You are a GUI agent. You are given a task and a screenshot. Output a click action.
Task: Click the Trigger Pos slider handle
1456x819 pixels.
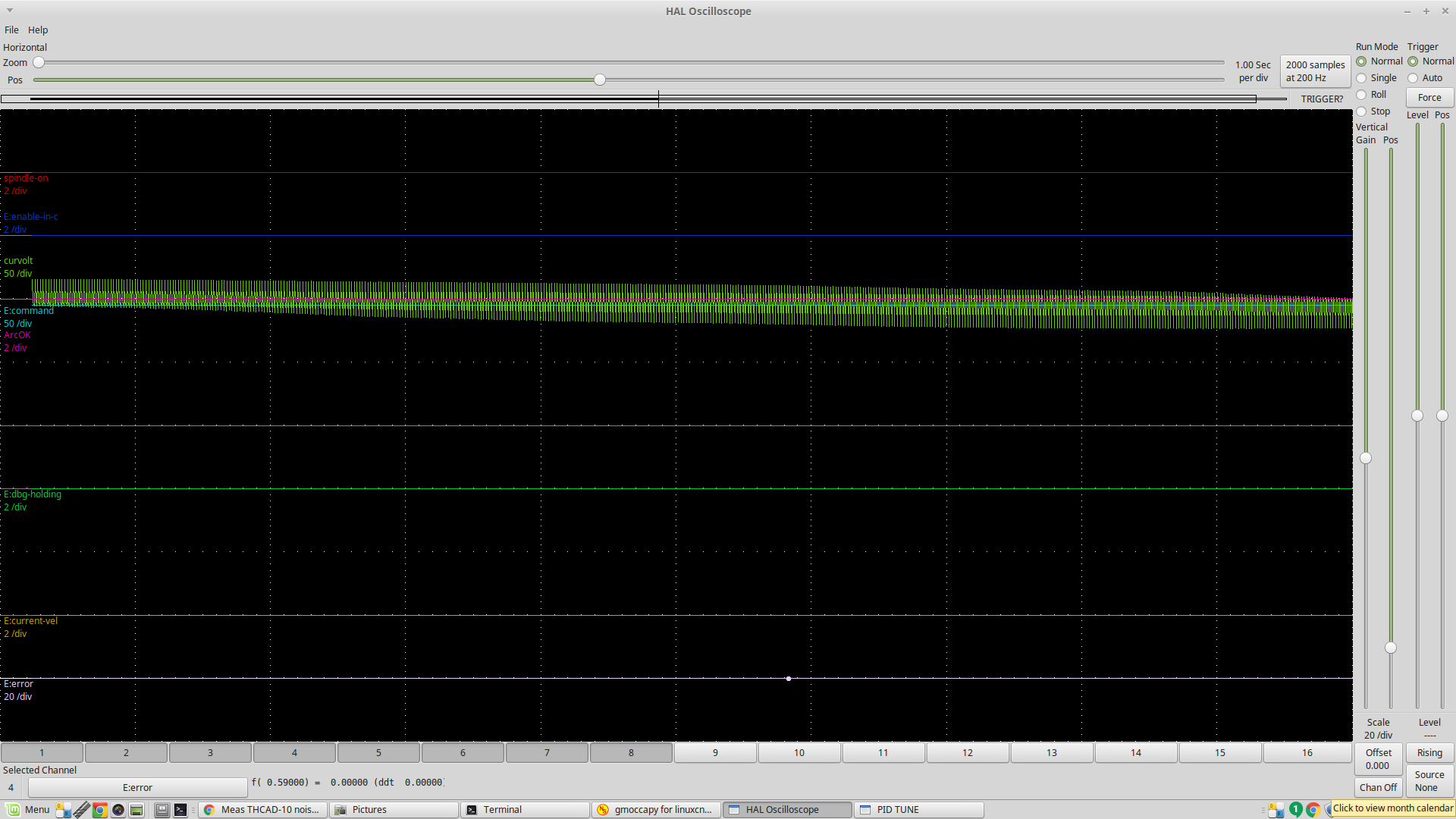tap(1442, 416)
